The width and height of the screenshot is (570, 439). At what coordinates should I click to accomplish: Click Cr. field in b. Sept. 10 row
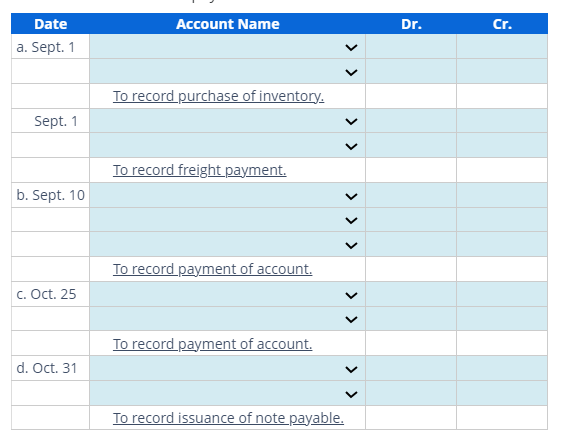click(502, 196)
